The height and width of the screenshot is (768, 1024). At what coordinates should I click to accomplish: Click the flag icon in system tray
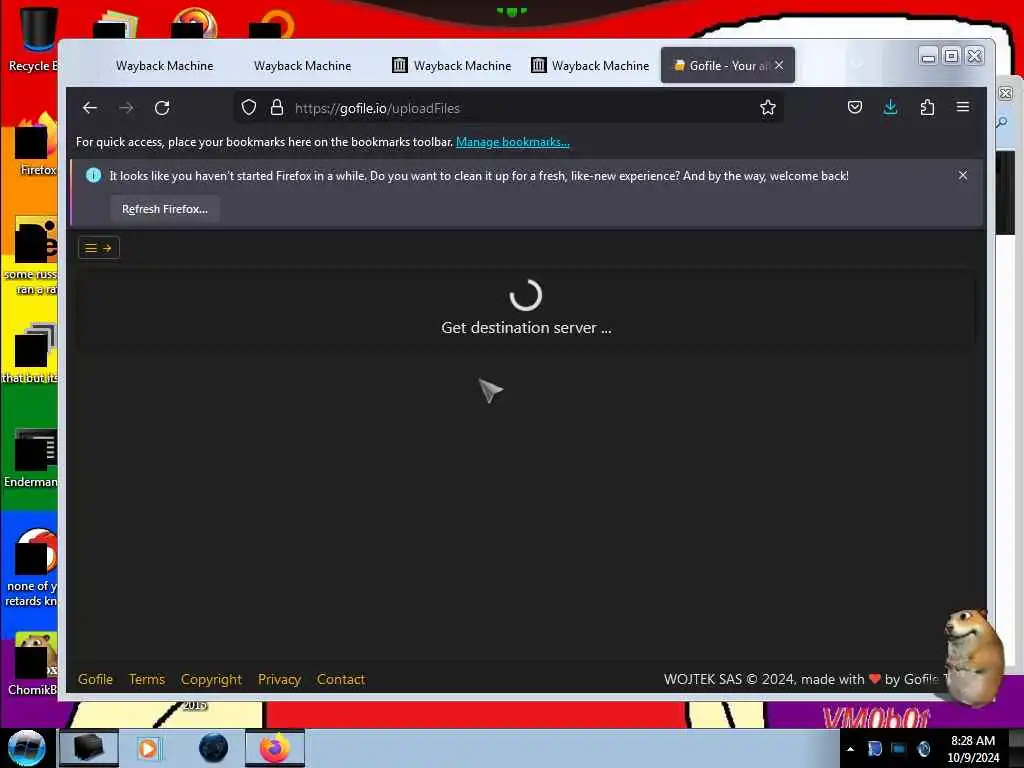coord(875,749)
